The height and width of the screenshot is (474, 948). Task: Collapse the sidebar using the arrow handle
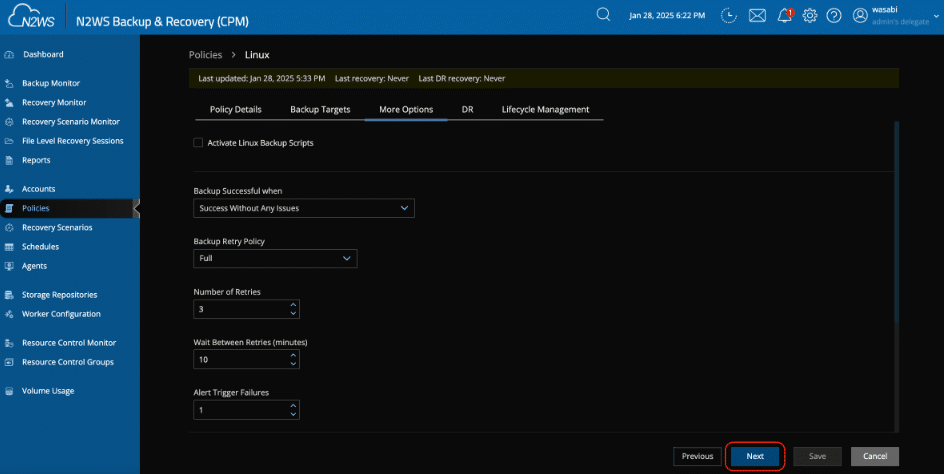point(137,209)
